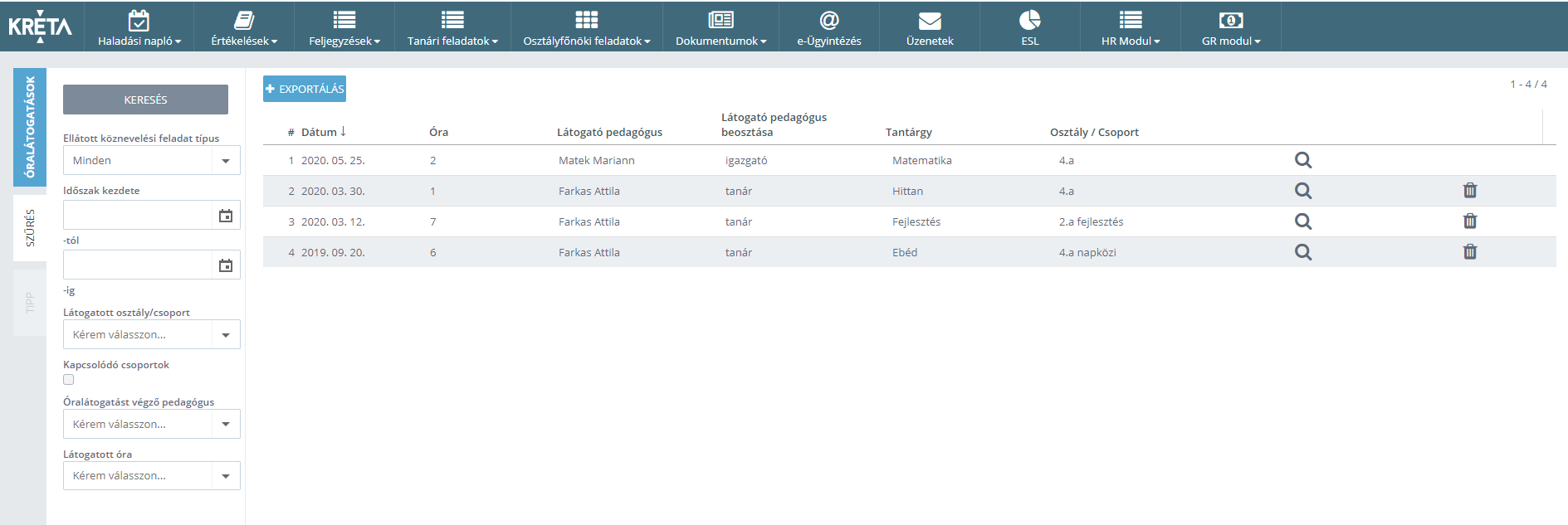The height and width of the screenshot is (525, 1568).
Task: Click the period end date field
Action: coord(138,265)
